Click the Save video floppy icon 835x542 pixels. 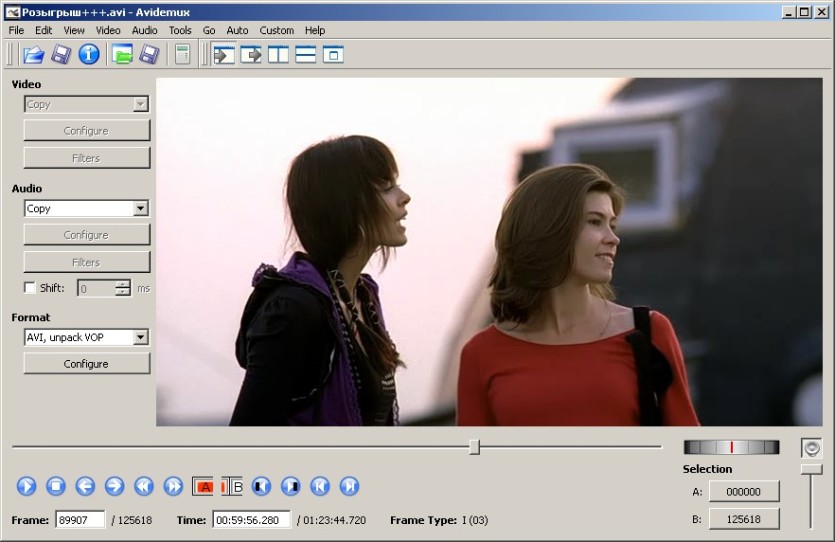tap(61, 54)
